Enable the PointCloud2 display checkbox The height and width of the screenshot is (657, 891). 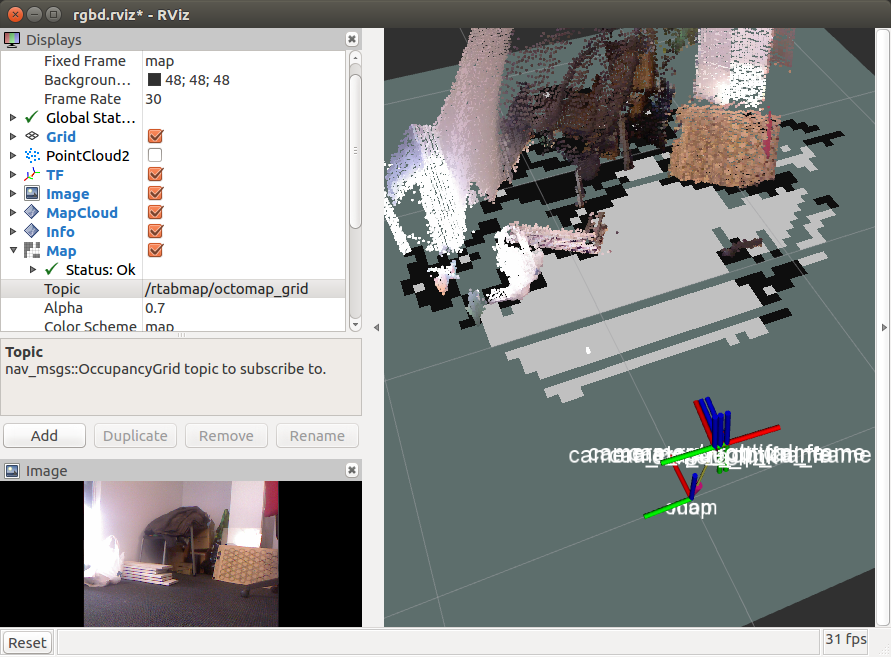(x=155, y=156)
